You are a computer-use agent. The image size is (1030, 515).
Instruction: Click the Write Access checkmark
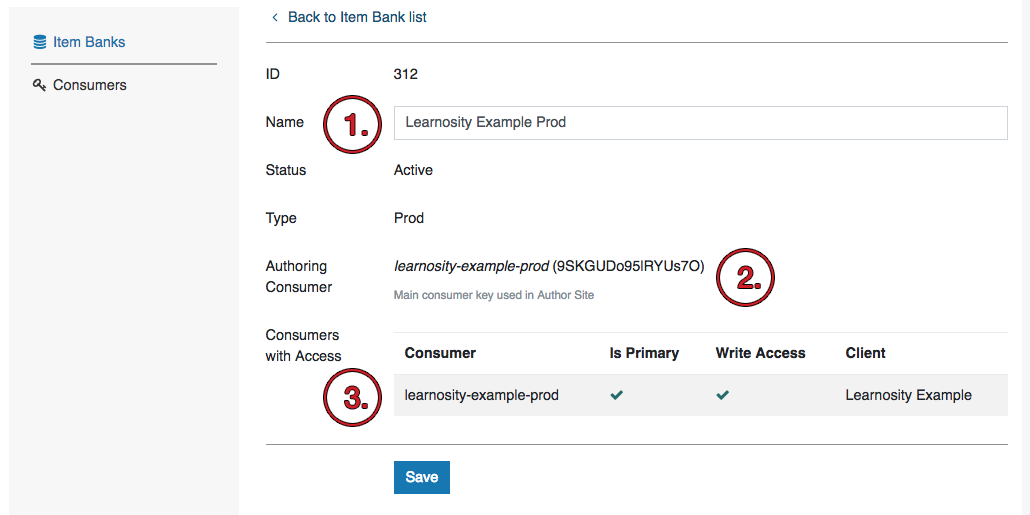click(x=723, y=395)
